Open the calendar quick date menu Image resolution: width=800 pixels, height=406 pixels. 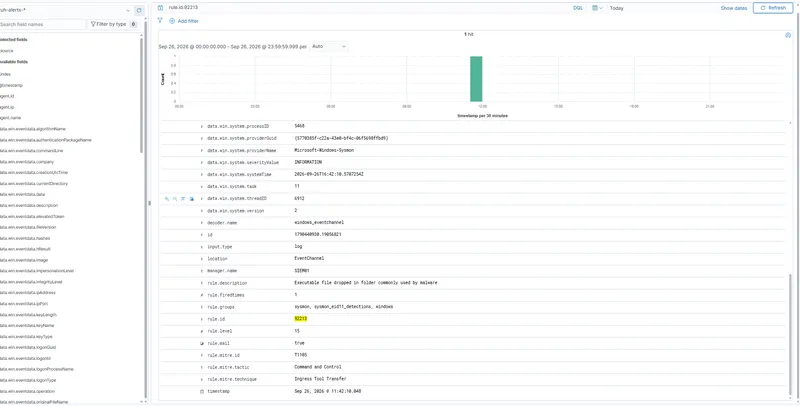click(597, 8)
